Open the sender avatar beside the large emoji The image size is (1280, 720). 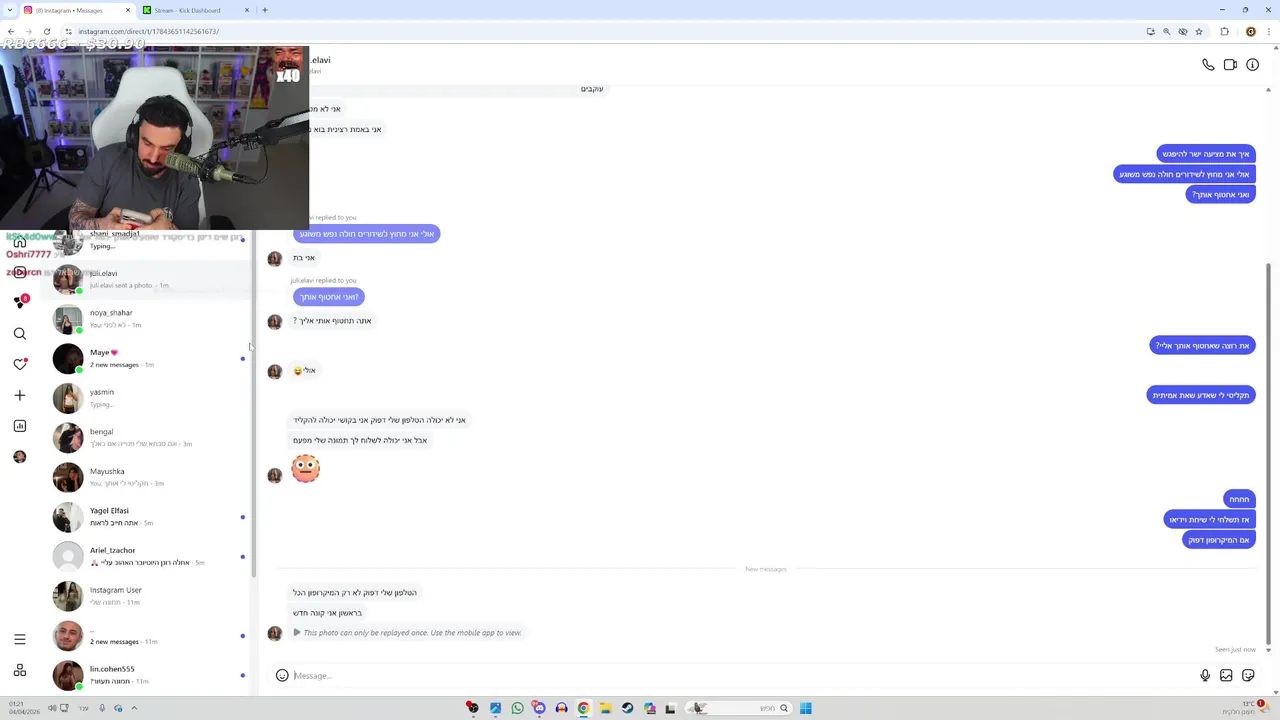pos(274,475)
